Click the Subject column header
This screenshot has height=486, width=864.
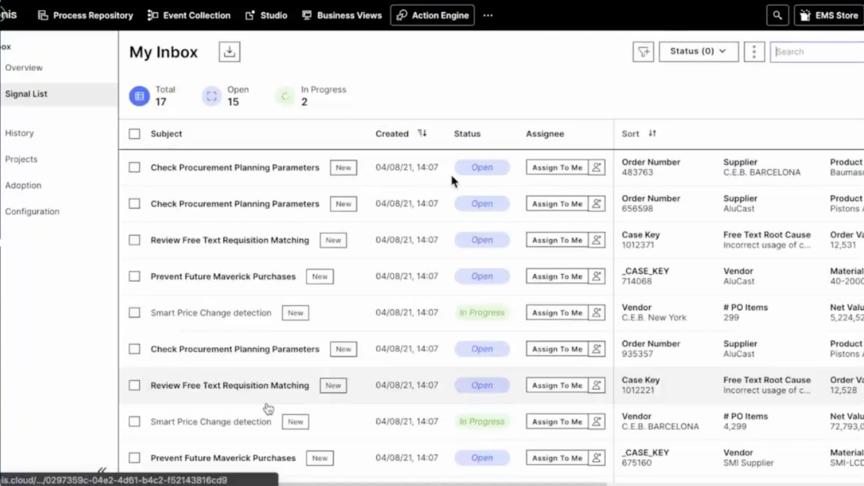point(166,134)
